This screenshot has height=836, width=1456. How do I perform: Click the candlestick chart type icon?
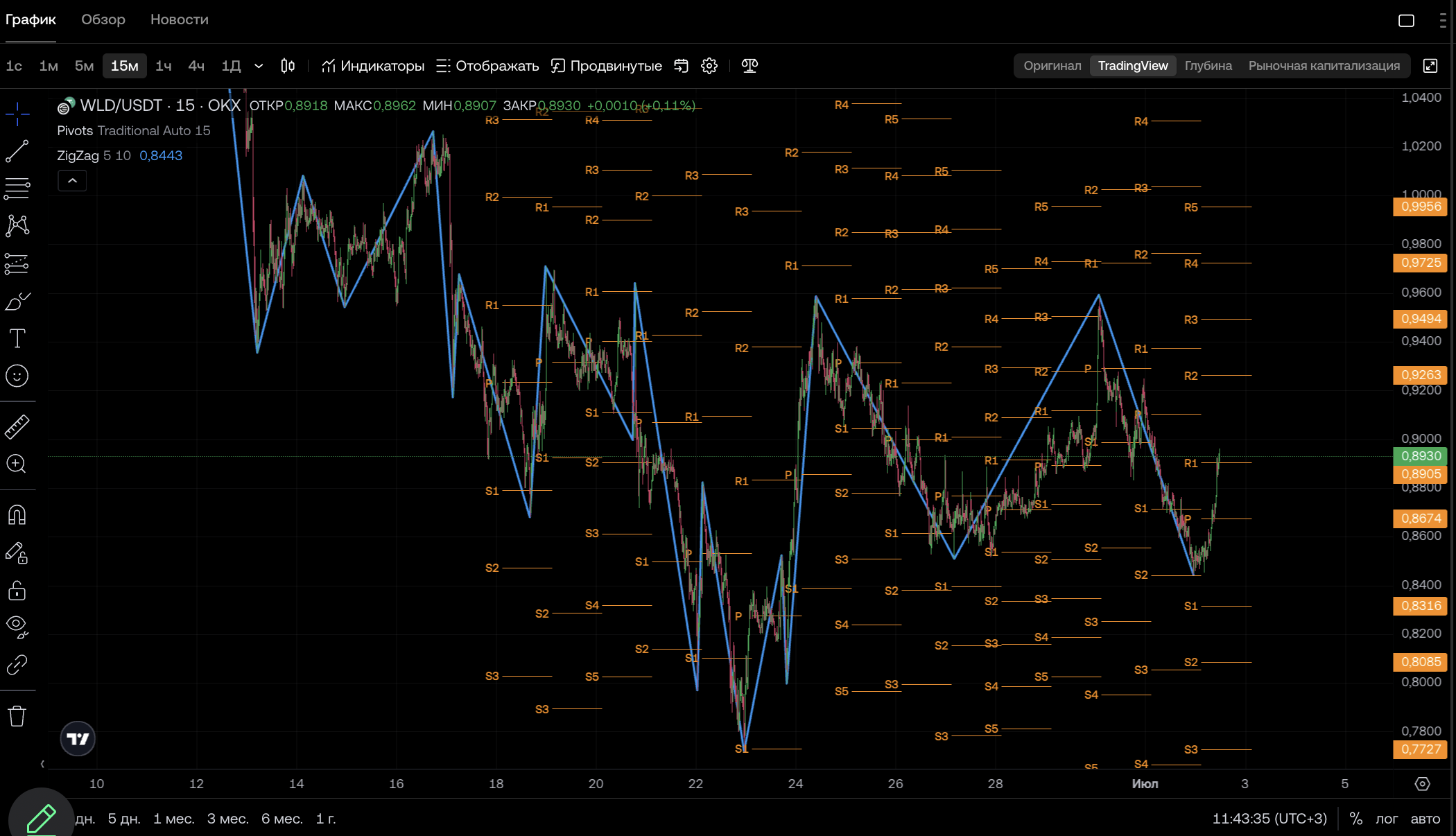click(x=288, y=66)
